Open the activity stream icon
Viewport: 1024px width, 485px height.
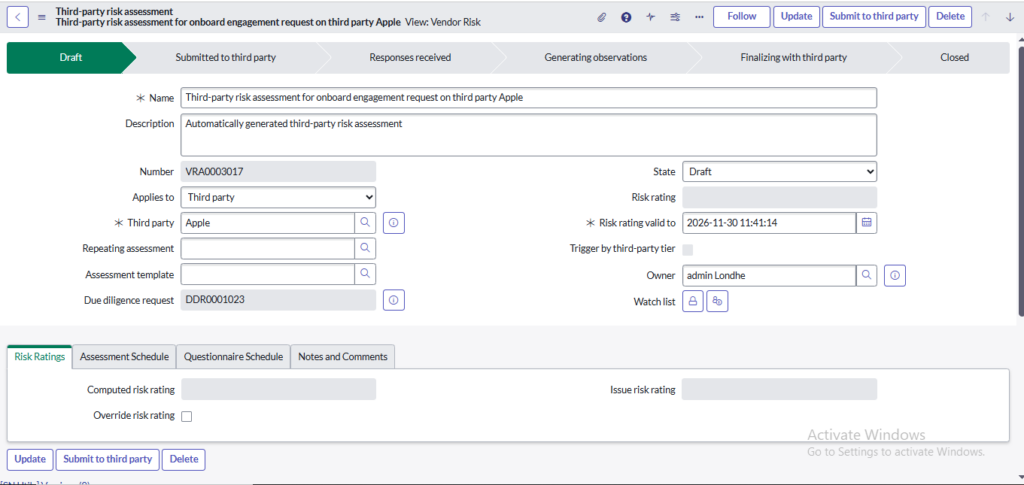point(651,17)
